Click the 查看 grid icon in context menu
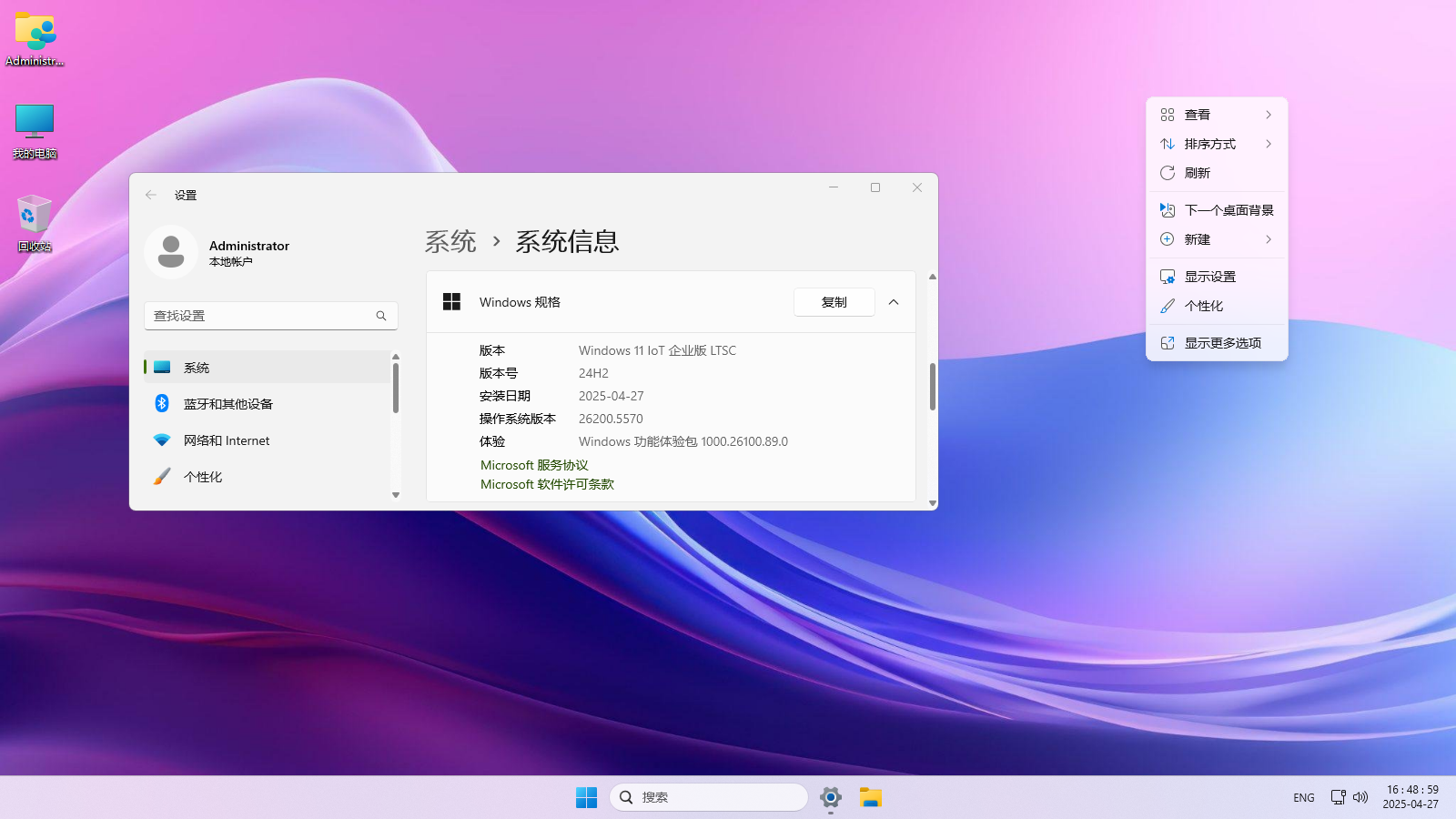This screenshot has width=1456, height=819. click(x=1168, y=115)
